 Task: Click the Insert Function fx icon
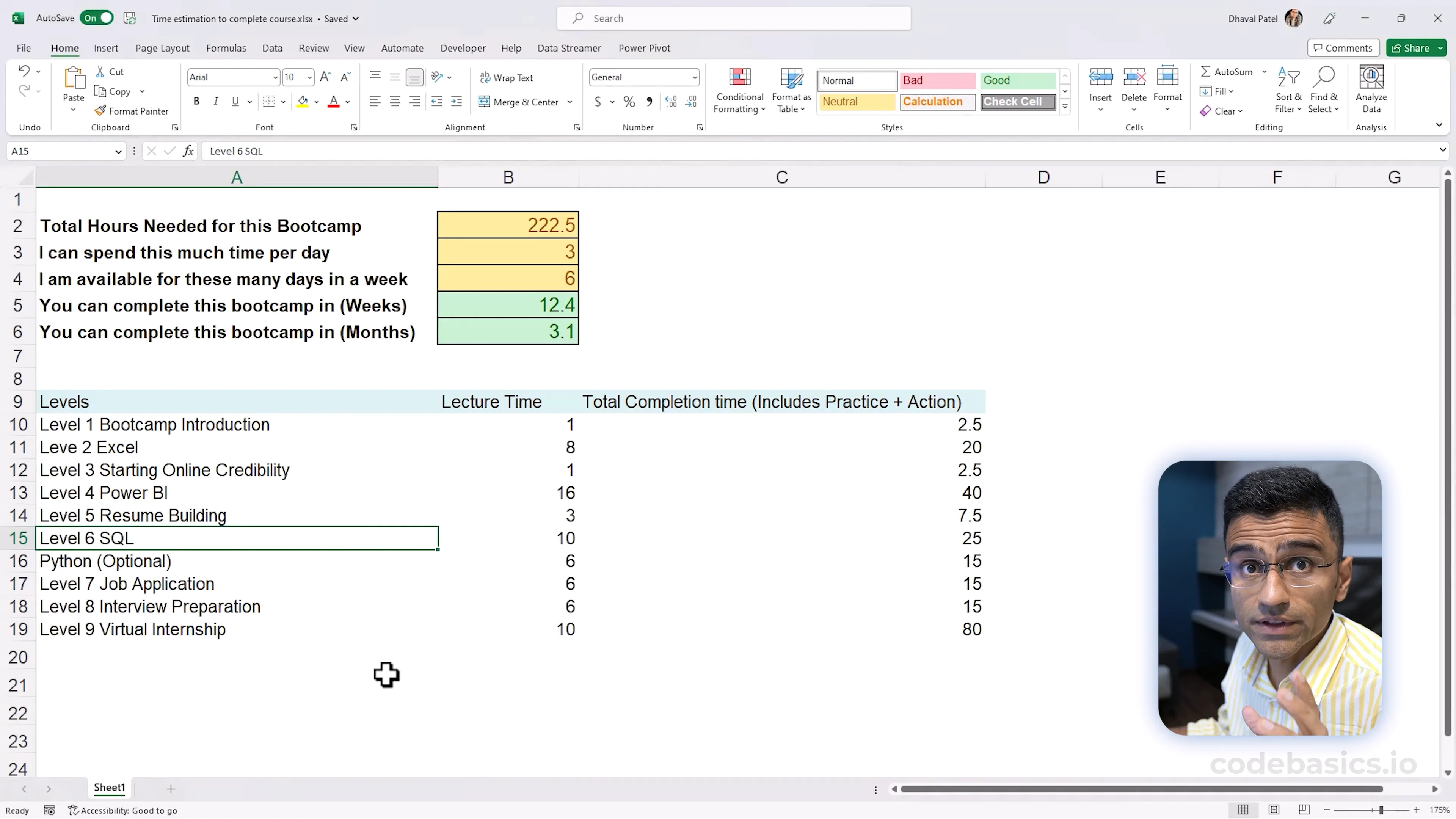click(x=188, y=151)
